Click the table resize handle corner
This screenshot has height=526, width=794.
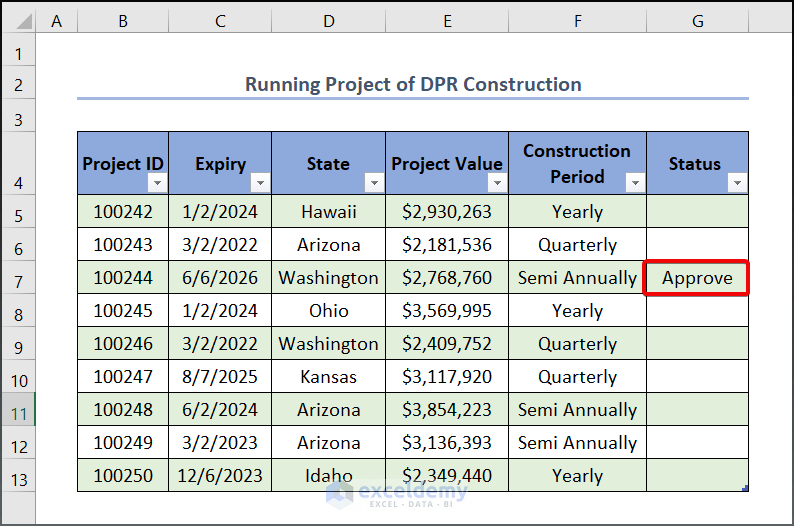point(745,488)
